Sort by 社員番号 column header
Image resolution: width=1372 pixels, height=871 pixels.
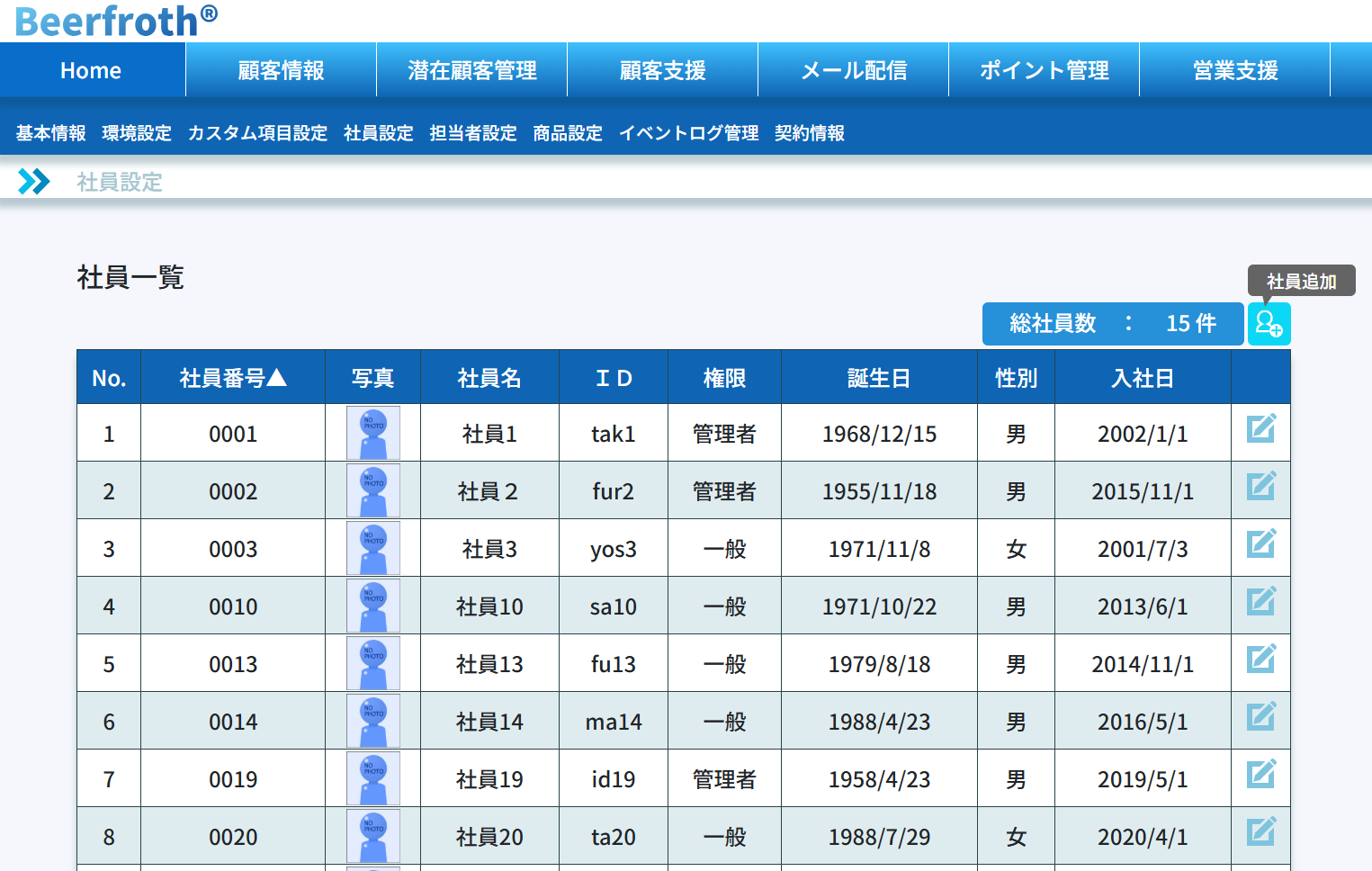[232, 378]
